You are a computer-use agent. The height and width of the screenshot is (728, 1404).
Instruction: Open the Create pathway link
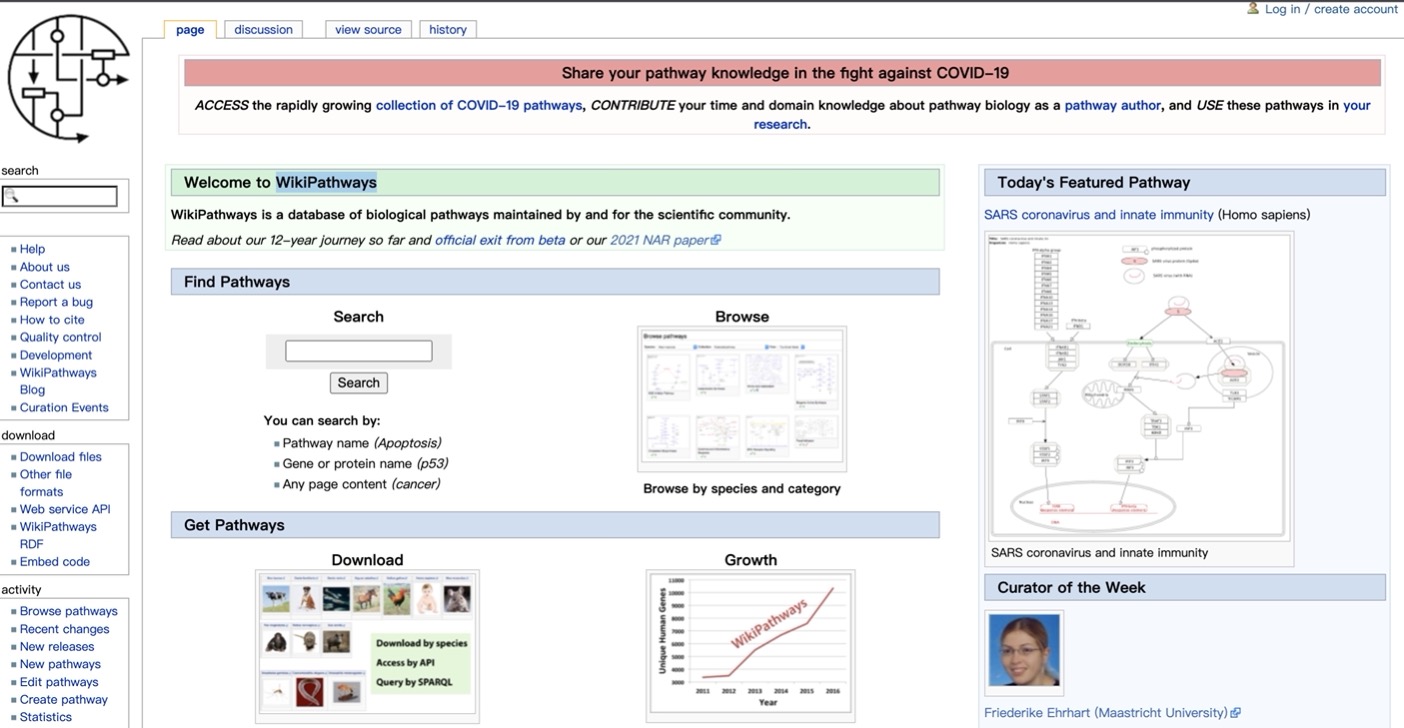pyautogui.click(x=64, y=700)
